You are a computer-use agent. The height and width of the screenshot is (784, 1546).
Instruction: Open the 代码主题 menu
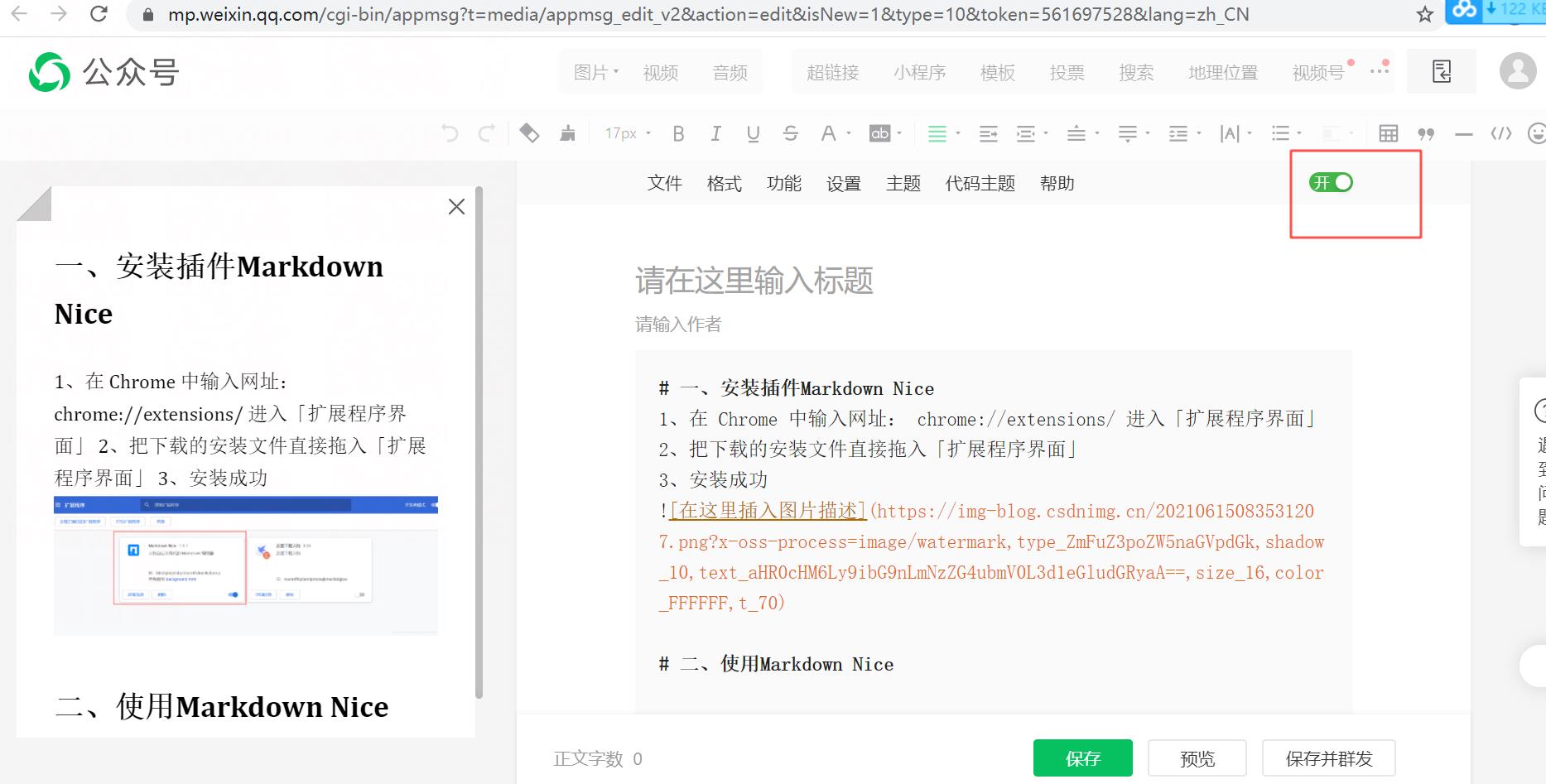(980, 183)
